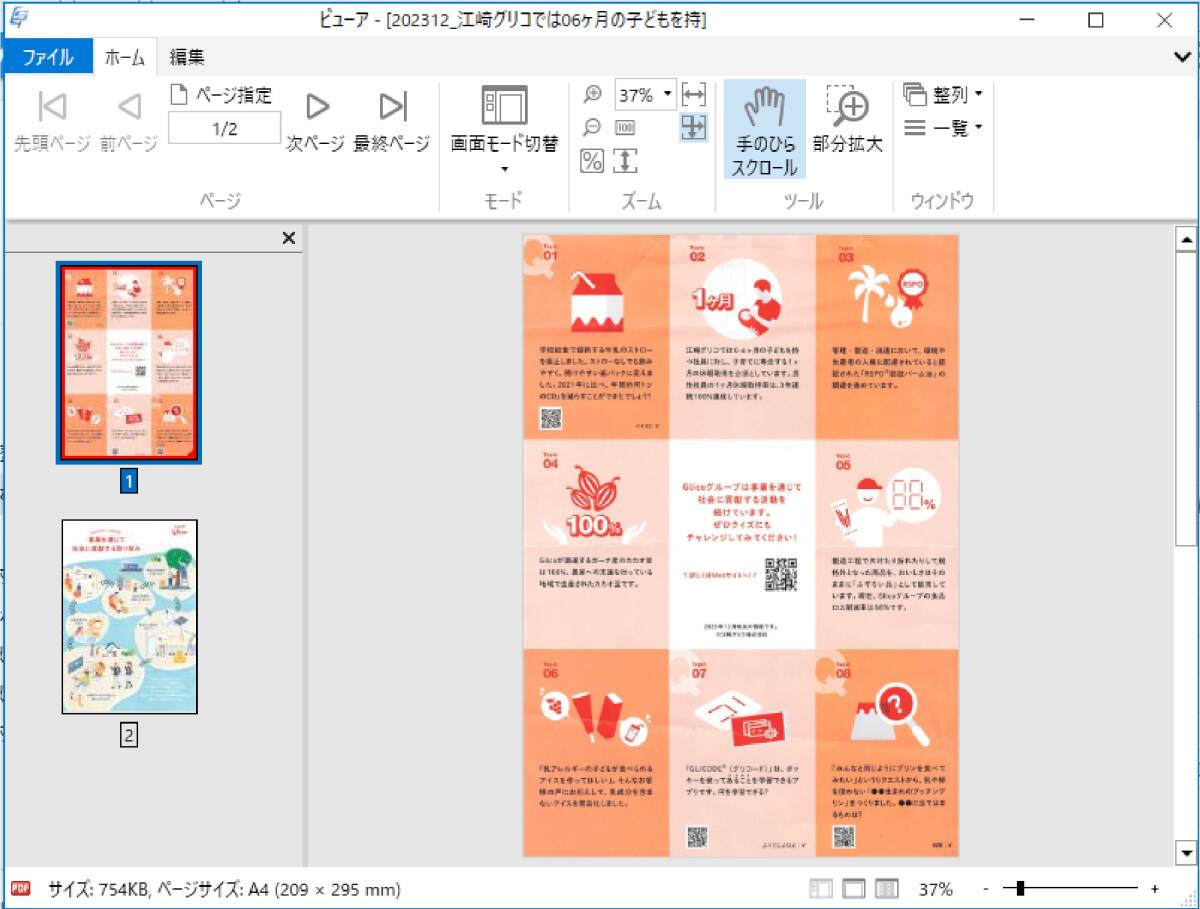Click the vertical scrollbar up arrow
1200x909 pixels.
[1186, 239]
